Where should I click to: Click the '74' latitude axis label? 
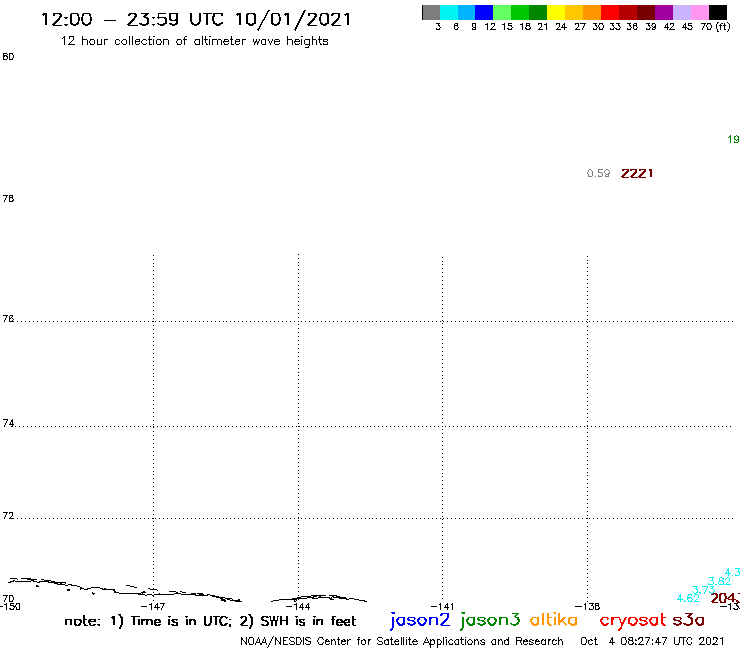point(8,423)
